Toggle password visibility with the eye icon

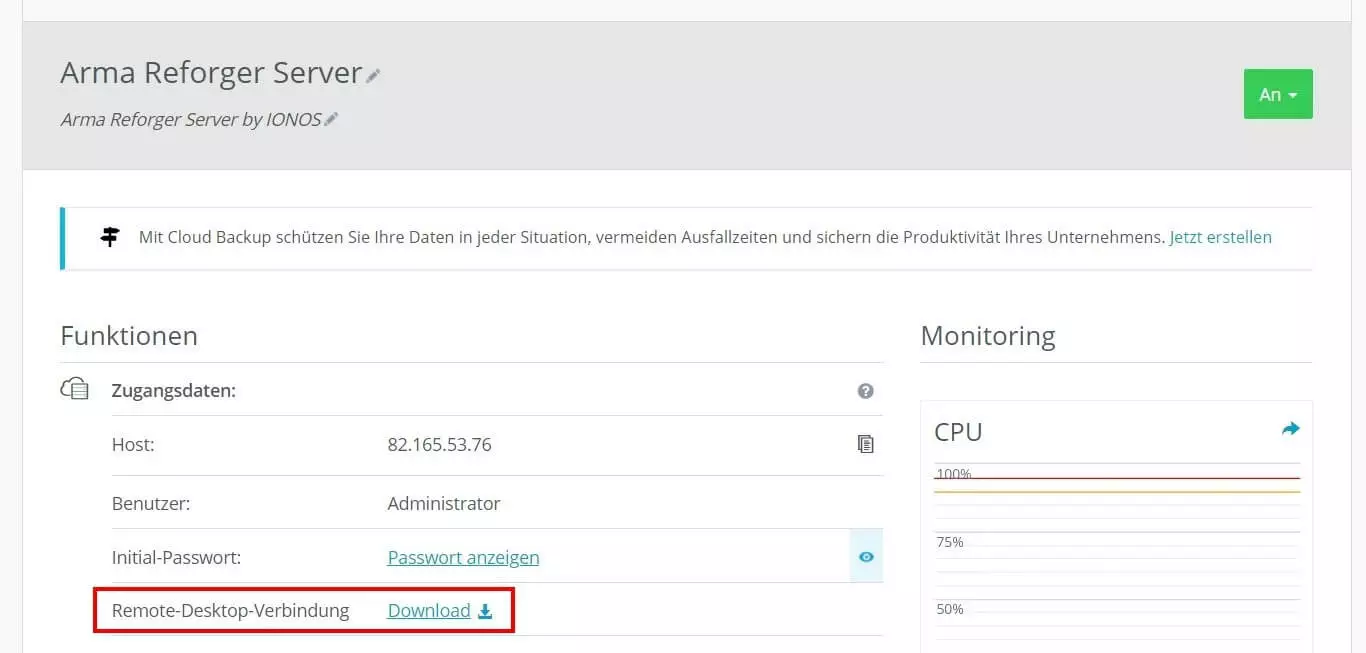coord(866,557)
